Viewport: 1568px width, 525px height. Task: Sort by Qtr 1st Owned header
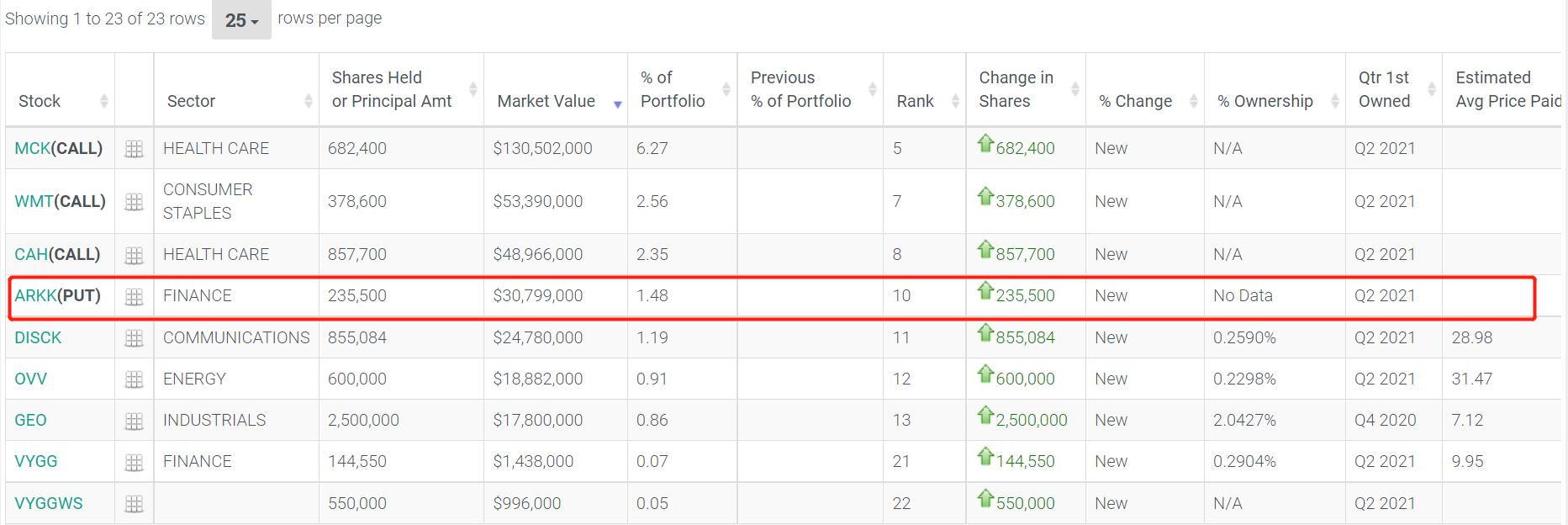coord(1384,89)
